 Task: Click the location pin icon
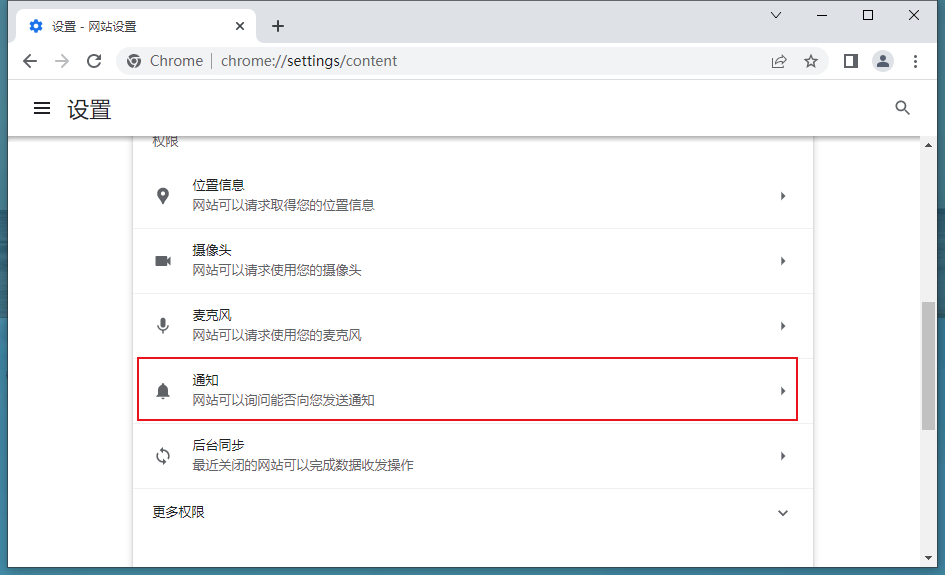click(163, 196)
